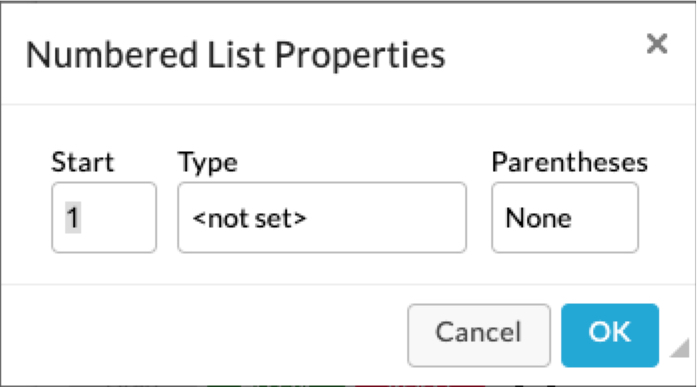Viewport: 697px width, 387px height.
Task: Close the Numbered List Properties dialog
Action: pos(657,44)
